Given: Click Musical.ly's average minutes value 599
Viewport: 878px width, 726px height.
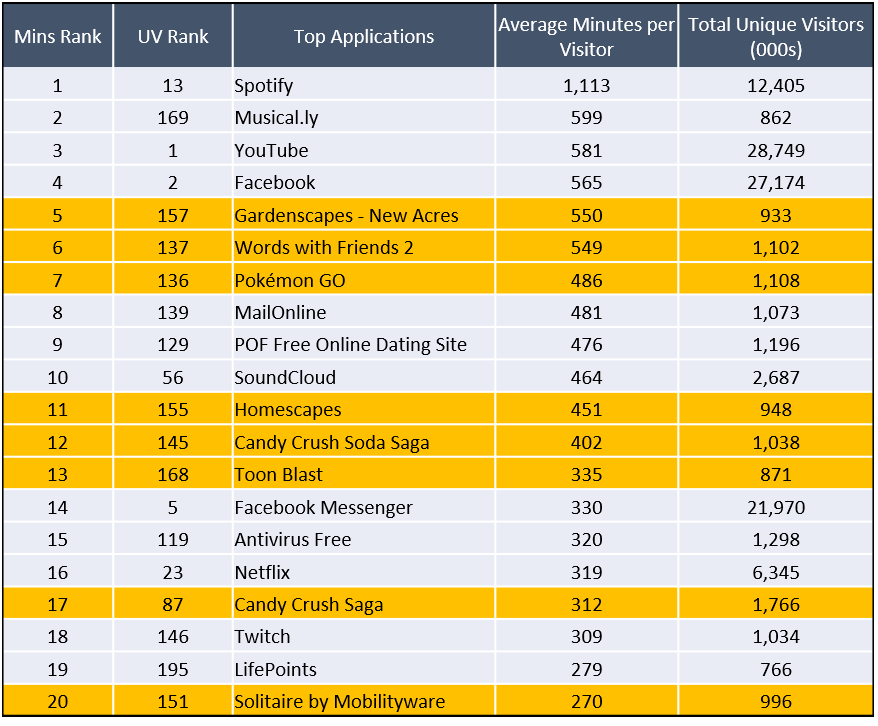Looking at the screenshot, I should point(586,118).
